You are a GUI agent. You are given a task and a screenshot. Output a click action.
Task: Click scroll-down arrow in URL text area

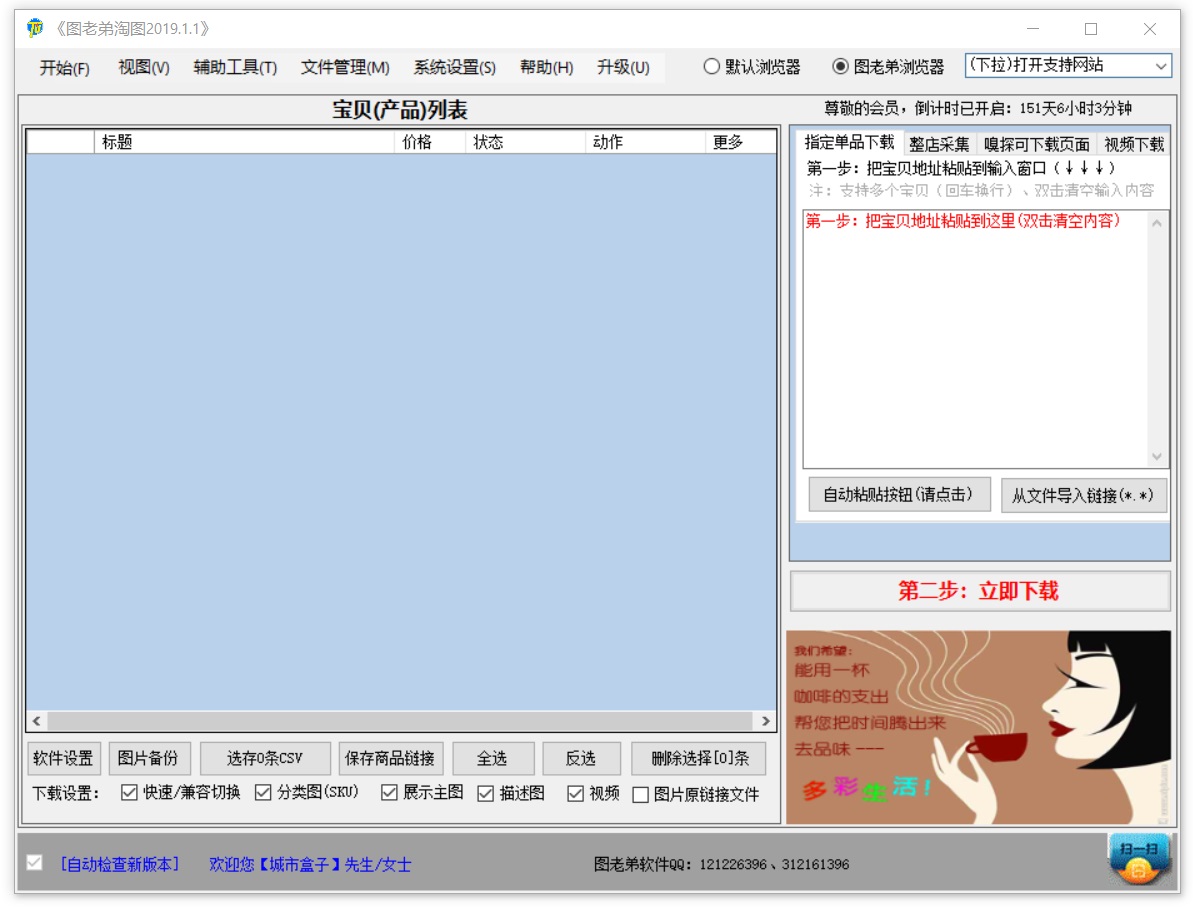point(1157,457)
